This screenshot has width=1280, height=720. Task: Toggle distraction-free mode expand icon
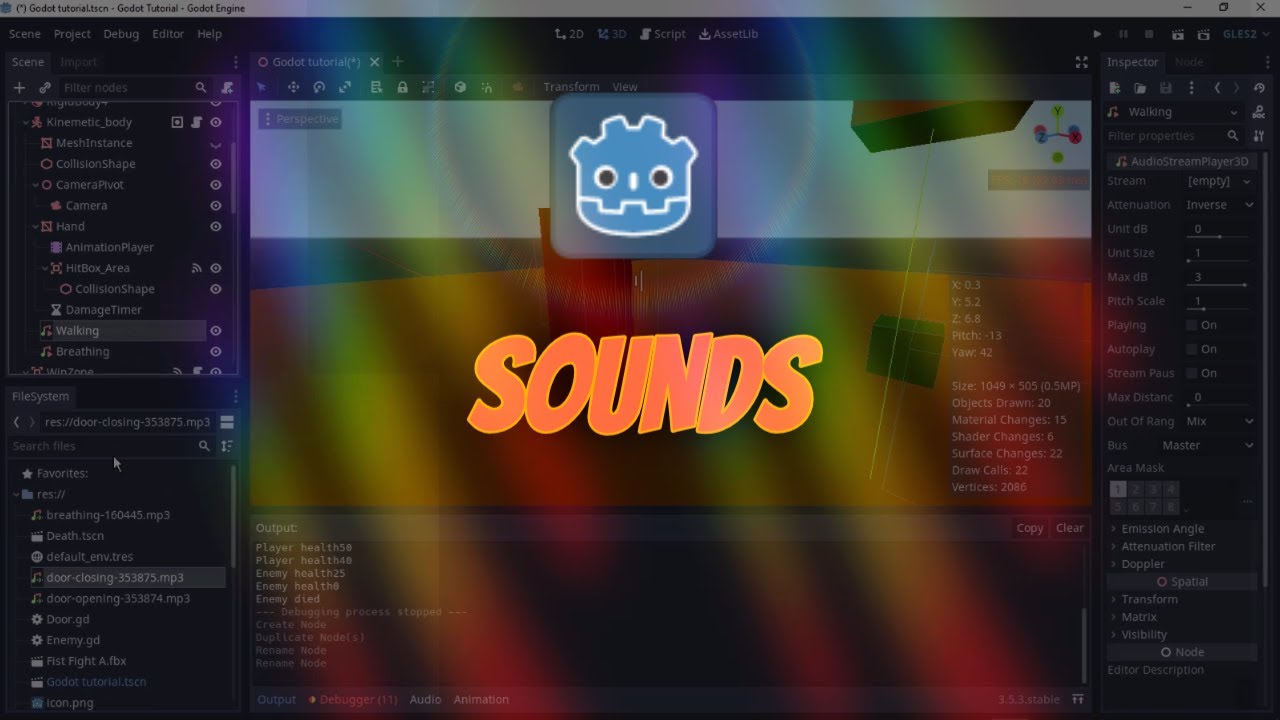[x=1081, y=62]
